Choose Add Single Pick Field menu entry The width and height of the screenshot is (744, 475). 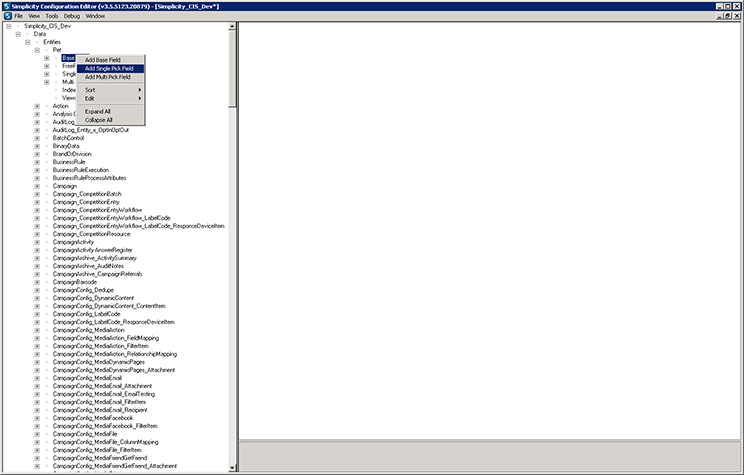click(111, 69)
